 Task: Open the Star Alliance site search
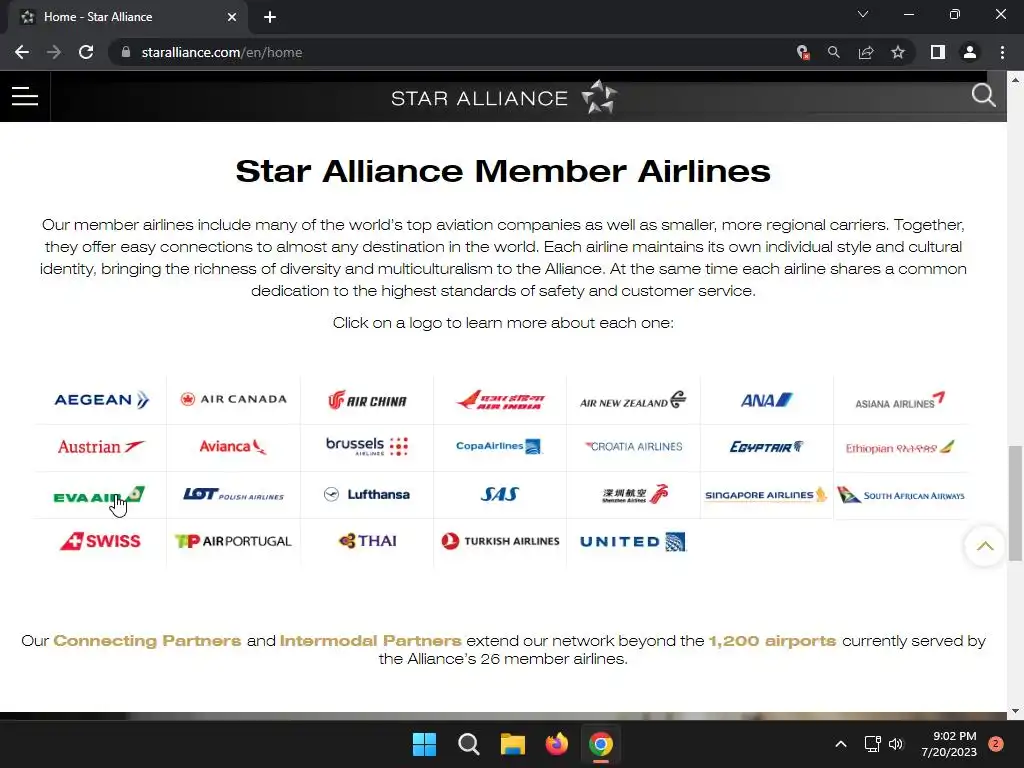click(983, 96)
